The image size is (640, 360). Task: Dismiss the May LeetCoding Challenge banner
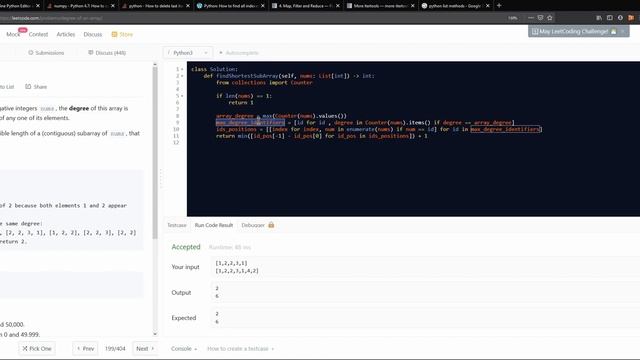point(623,31)
